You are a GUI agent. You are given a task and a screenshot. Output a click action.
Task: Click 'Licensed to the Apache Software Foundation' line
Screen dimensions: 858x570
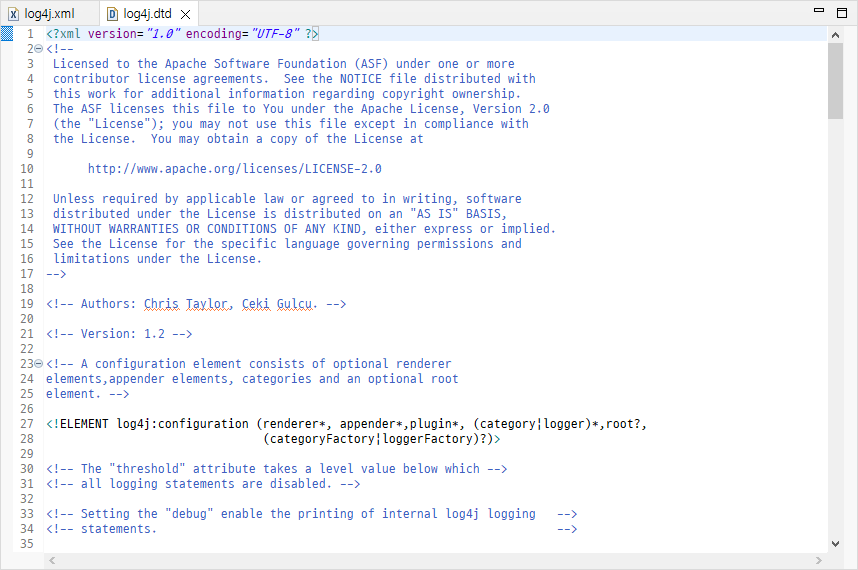point(283,64)
